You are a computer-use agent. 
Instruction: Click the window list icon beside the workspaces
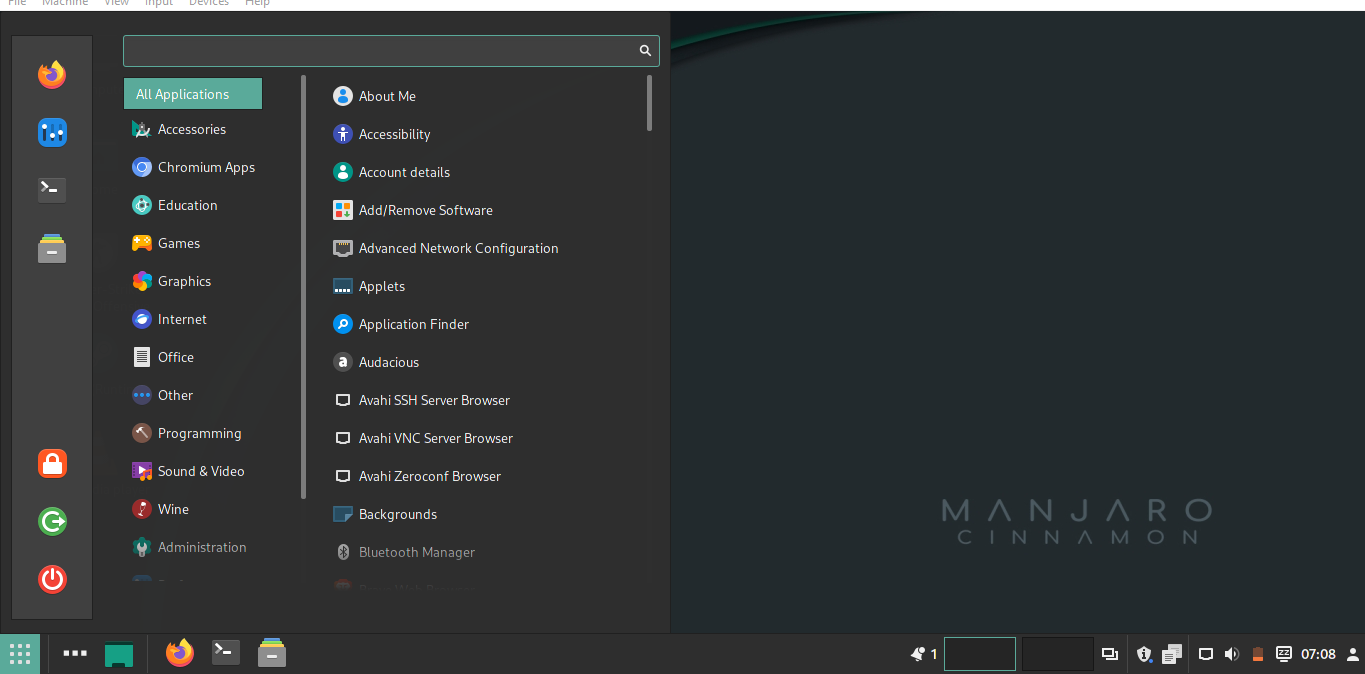(x=1110, y=654)
